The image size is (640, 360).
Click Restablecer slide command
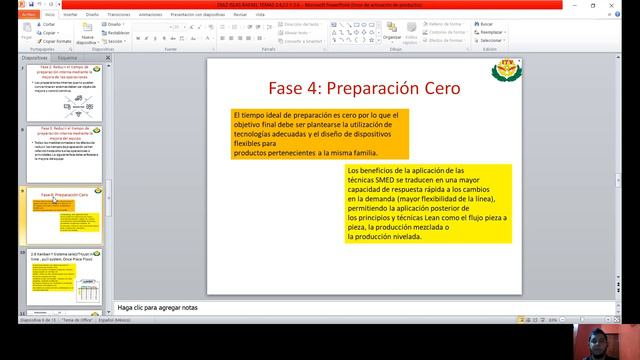coord(116,33)
